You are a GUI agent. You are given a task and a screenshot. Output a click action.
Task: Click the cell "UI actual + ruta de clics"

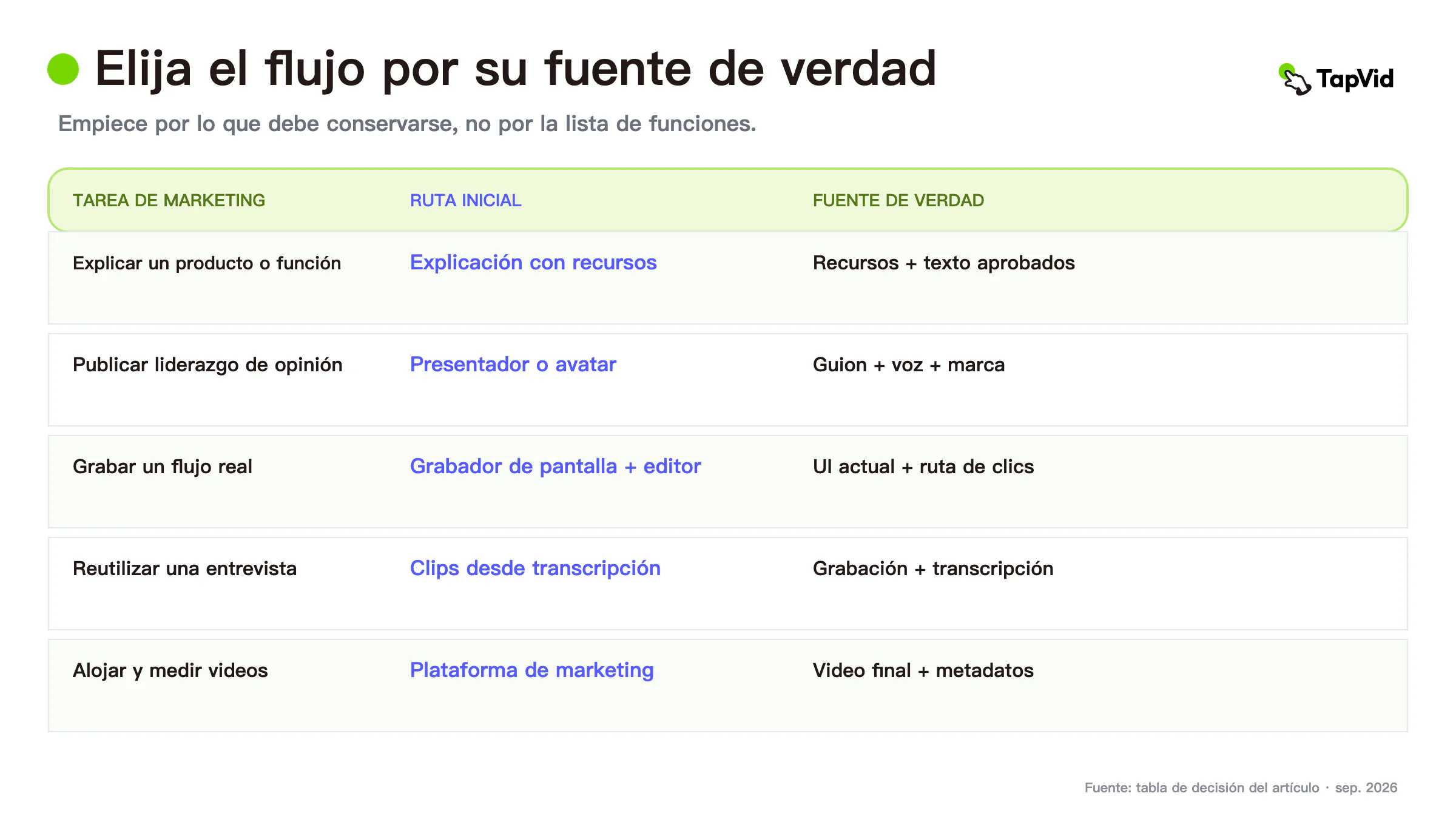coord(923,467)
